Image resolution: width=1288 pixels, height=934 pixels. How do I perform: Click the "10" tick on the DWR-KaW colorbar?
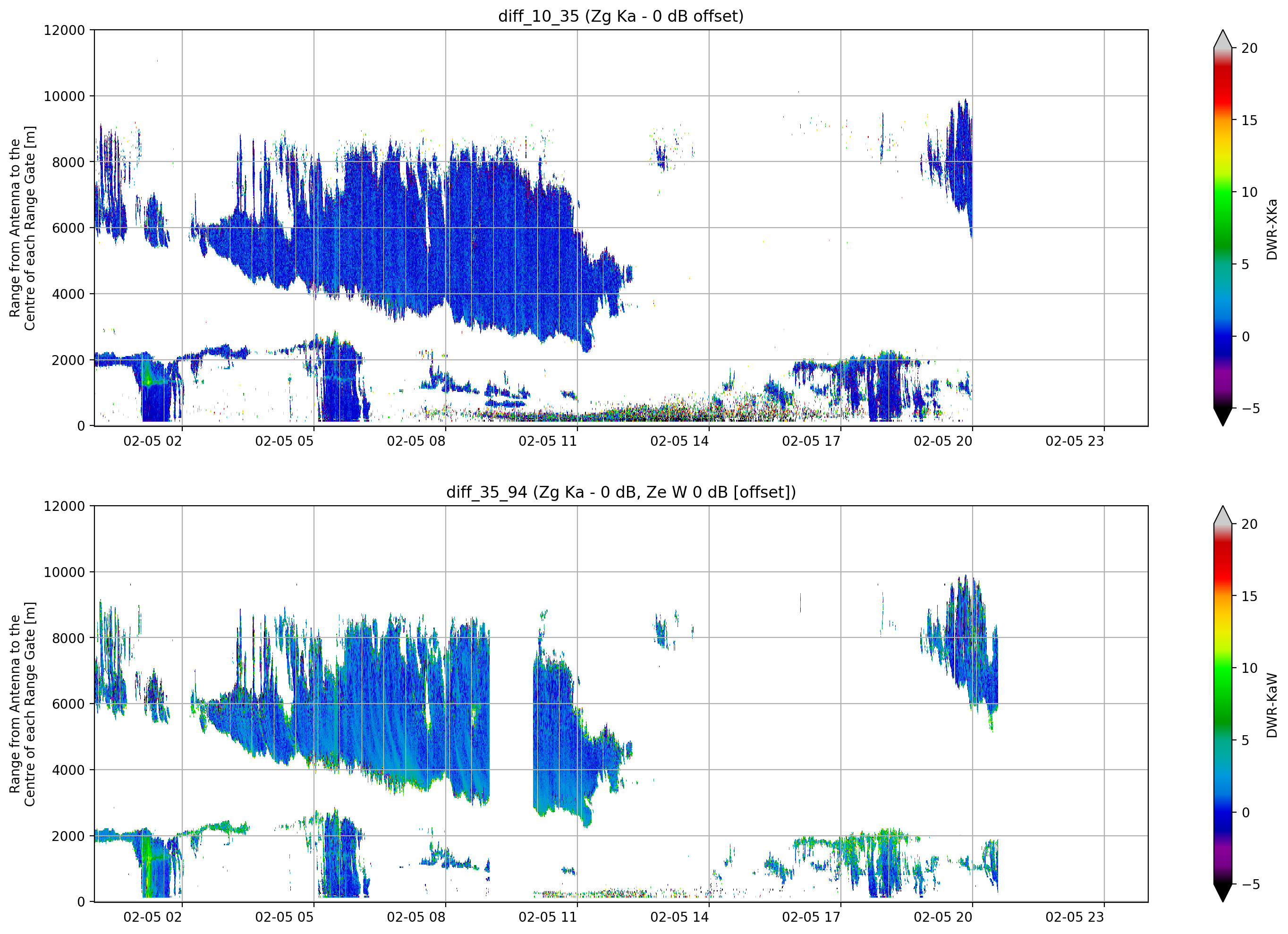pyautogui.click(x=1249, y=668)
